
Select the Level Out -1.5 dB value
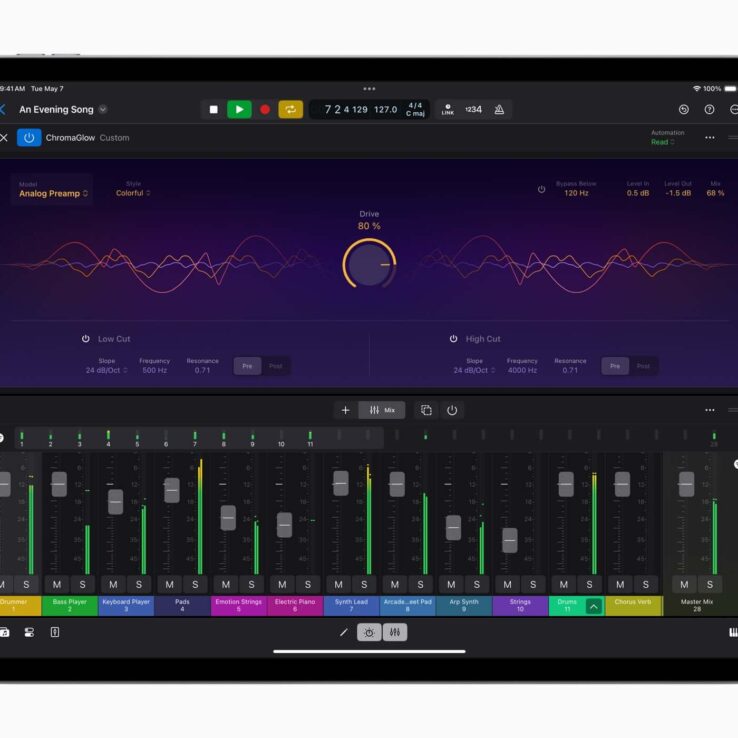[678, 193]
